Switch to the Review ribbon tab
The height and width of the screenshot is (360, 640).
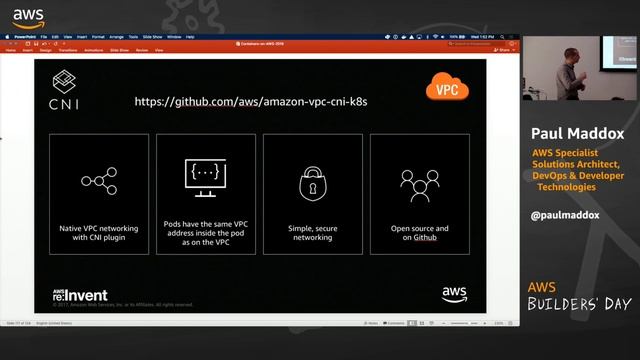point(142,50)
